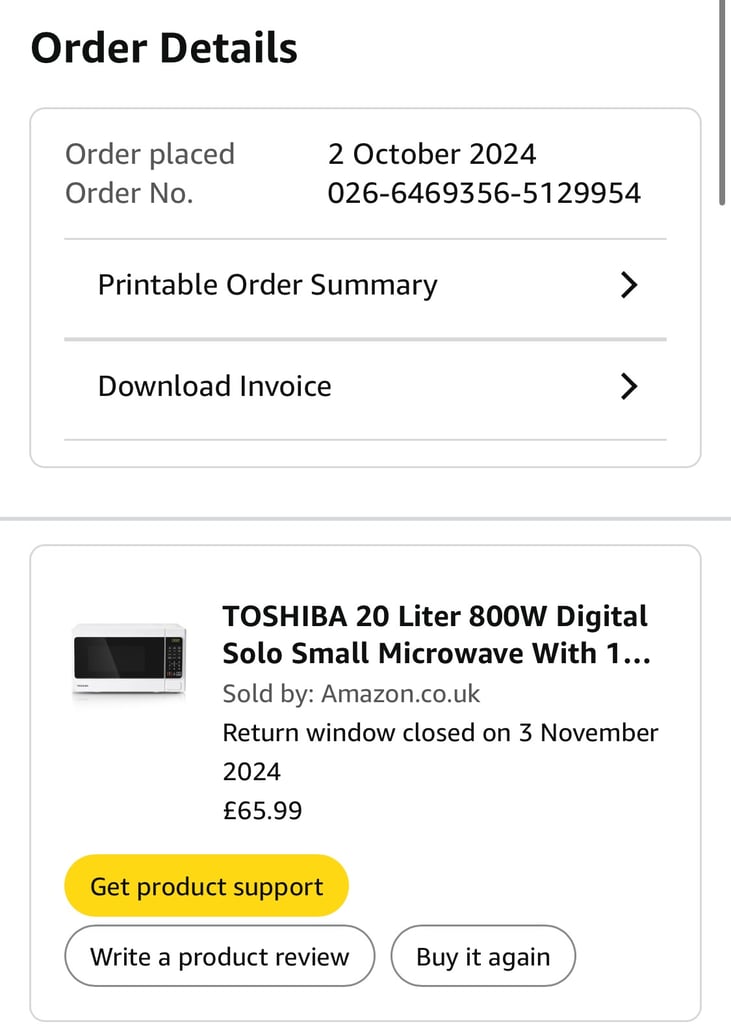The height and width of the screenshot is (1024, 731).
Task: Click the Solo Small Microwave title line
Action: 436,653
